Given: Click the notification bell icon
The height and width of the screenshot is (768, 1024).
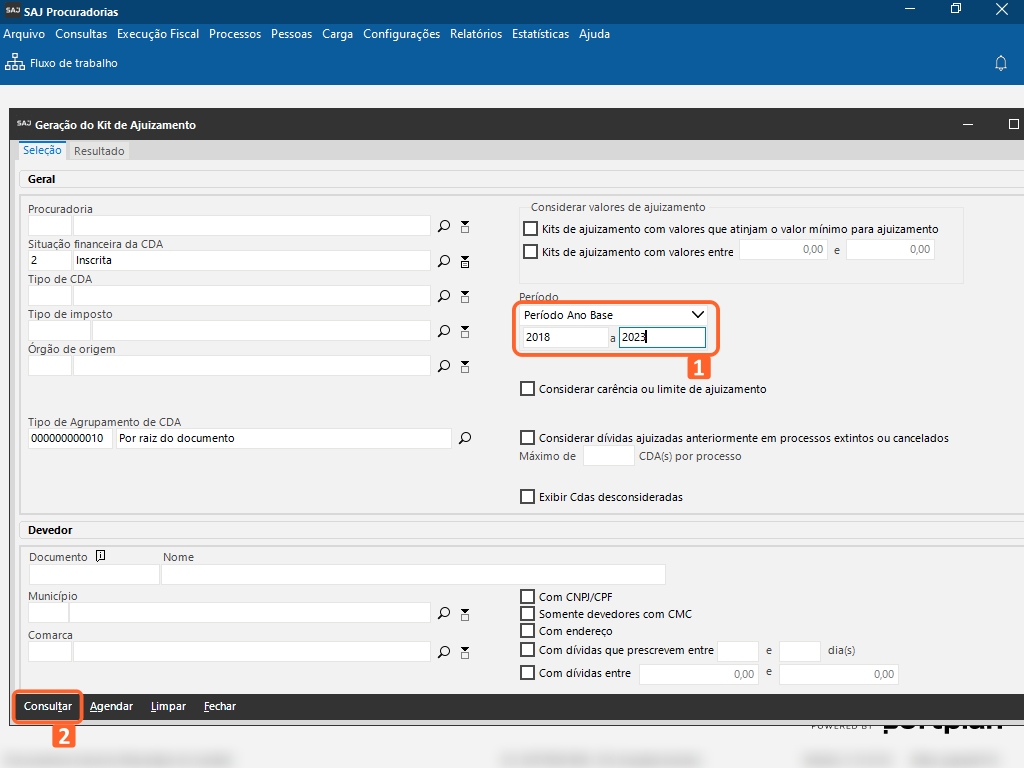Looking at the screenshot, I should point(1000,63).
